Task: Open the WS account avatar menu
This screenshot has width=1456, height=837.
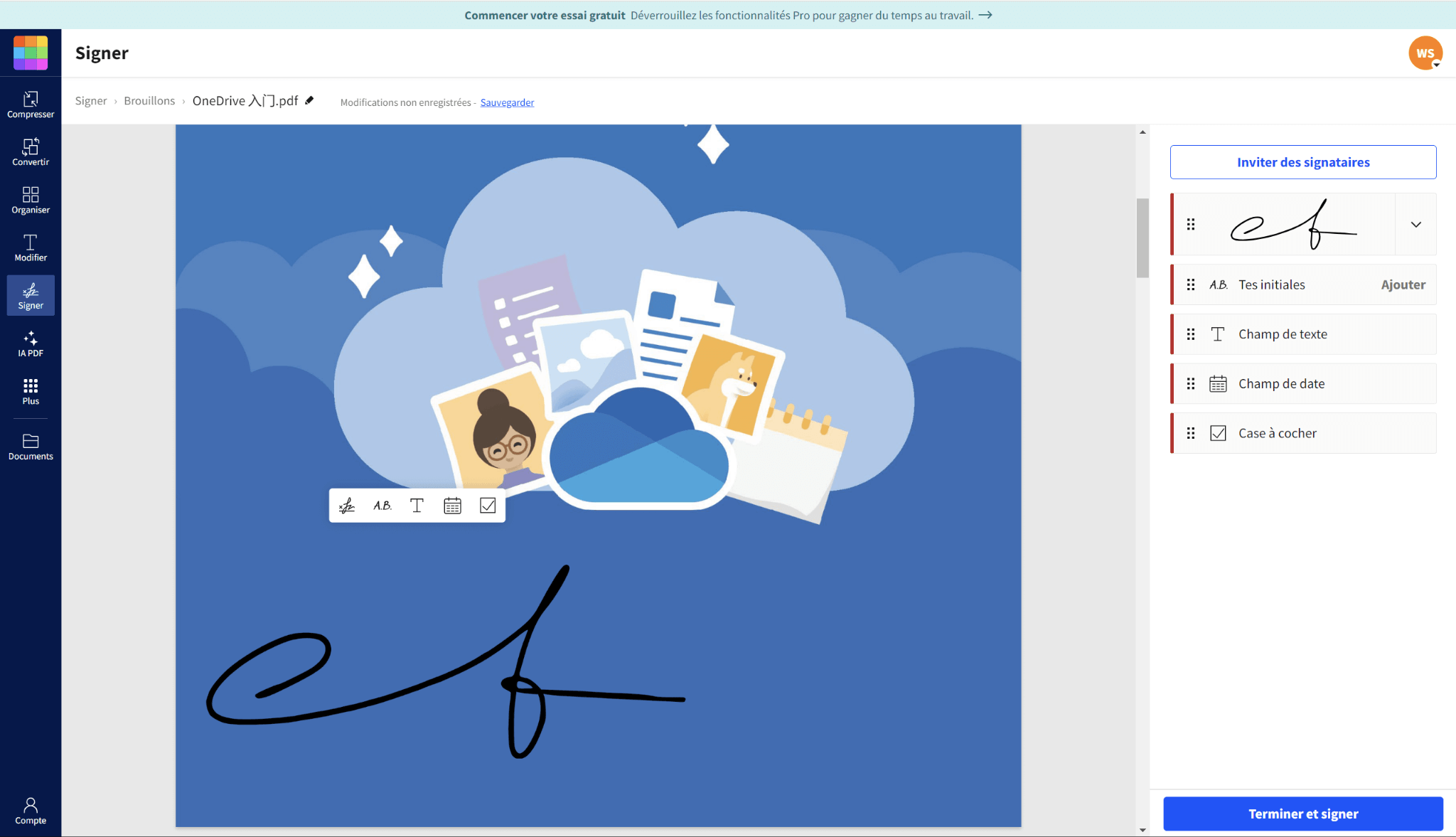Action: pos(1425,53)
